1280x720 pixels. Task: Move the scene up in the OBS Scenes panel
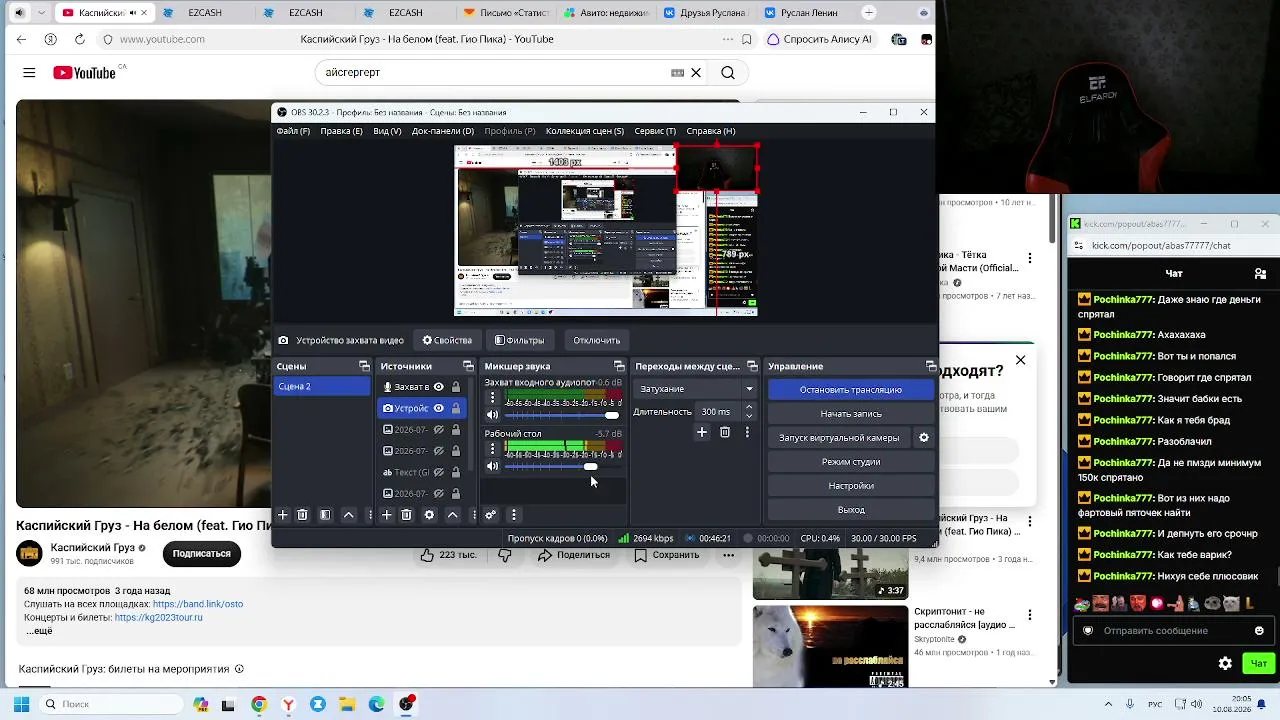349,515
